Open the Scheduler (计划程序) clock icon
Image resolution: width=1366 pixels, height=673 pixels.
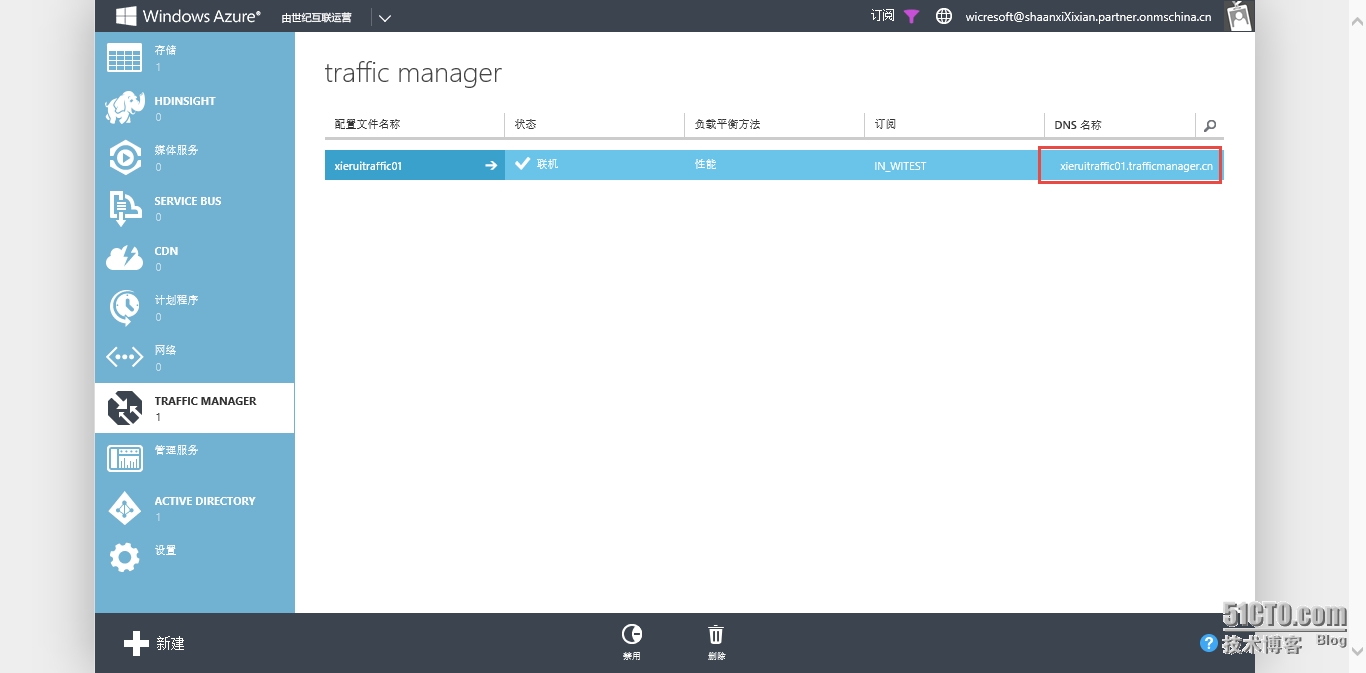coord(125,308)
